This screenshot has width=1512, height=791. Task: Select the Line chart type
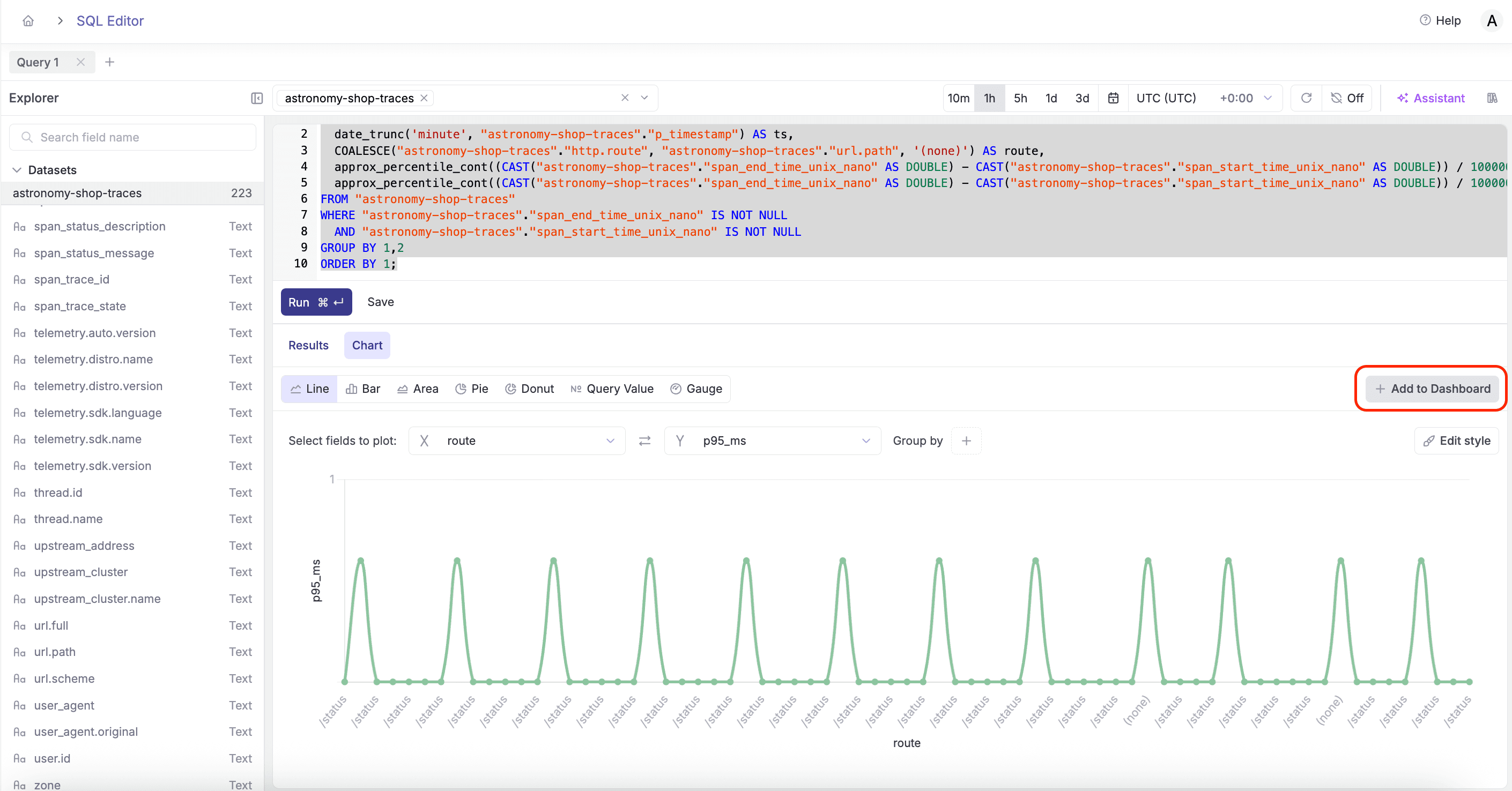coord(309,389)
